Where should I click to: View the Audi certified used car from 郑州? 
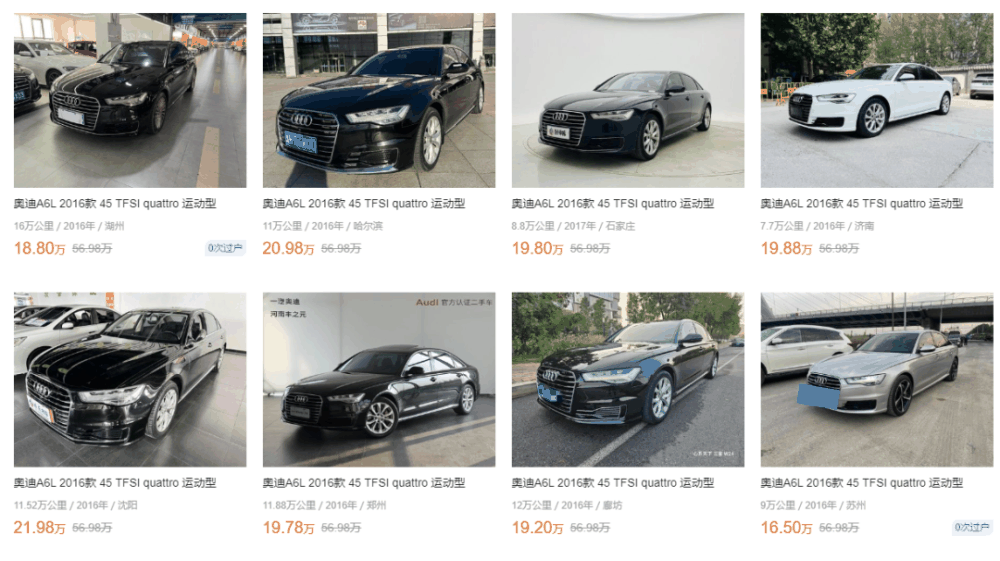(x=379, y=379)
